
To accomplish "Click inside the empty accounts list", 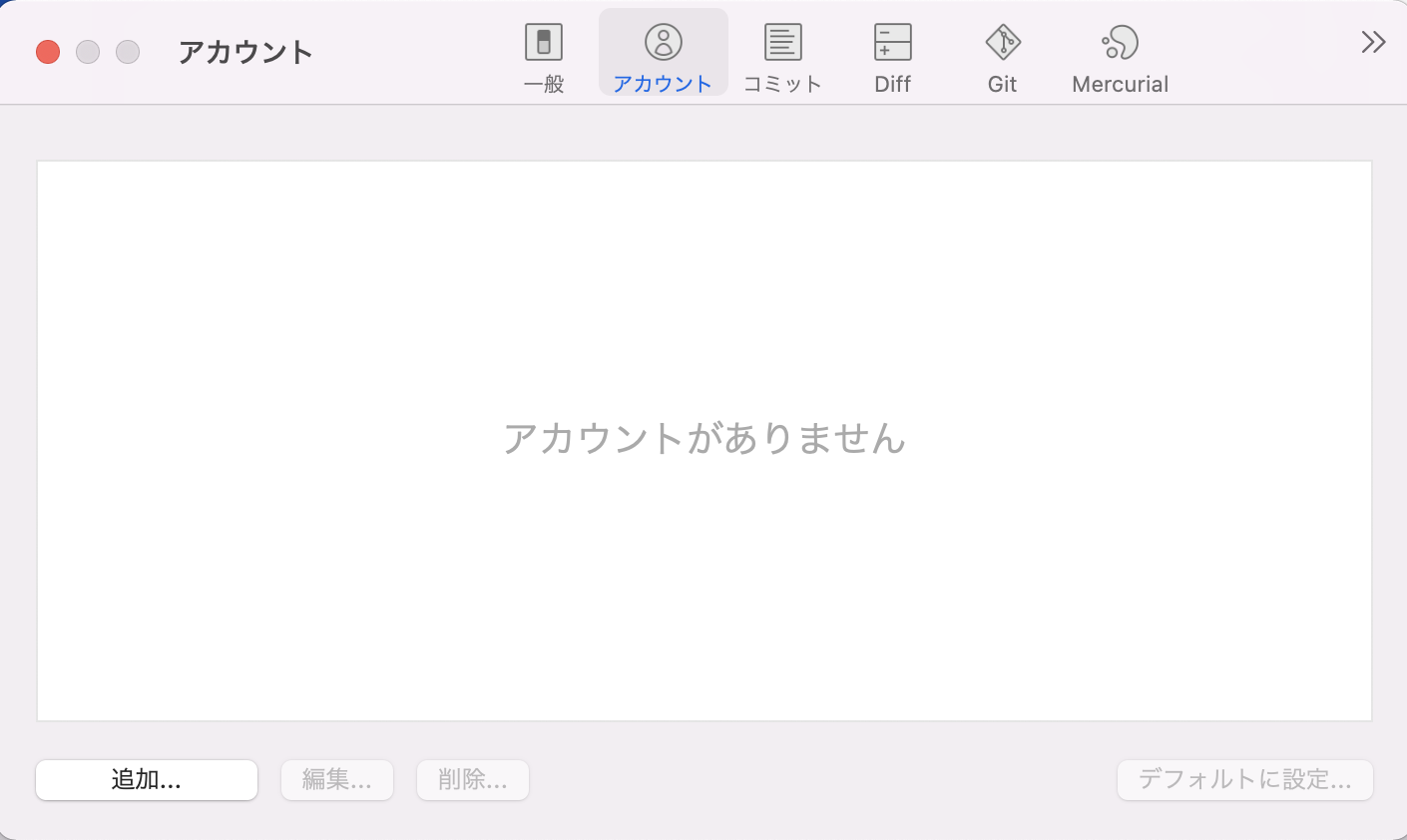I will 703,599.
